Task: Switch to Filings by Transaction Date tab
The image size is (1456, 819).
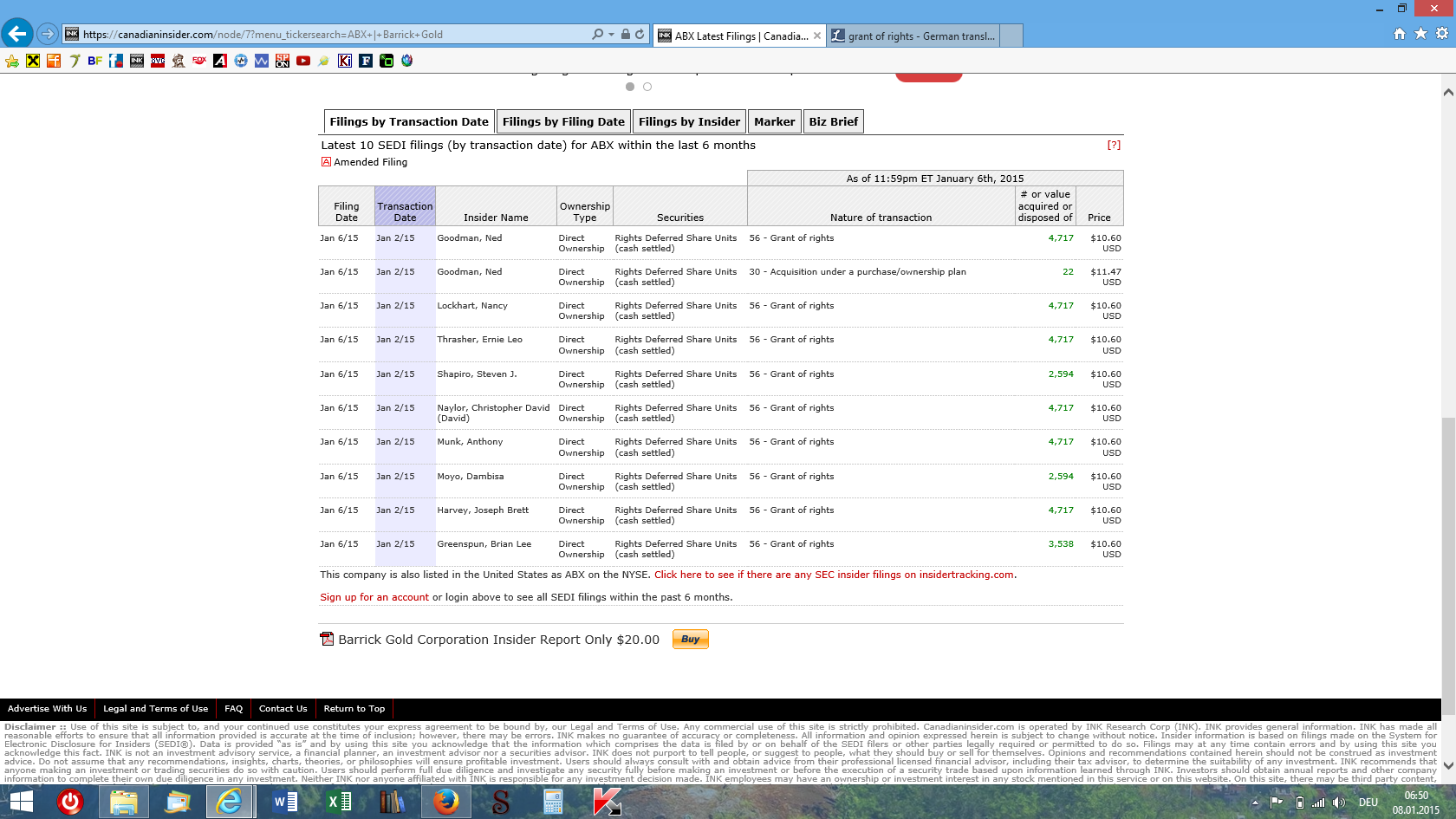Action: [x=409, y=121]
